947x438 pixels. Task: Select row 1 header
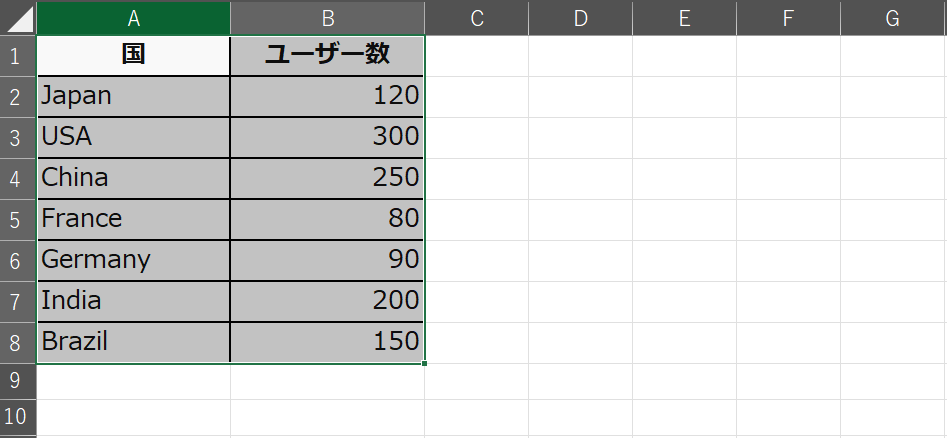[x=18, y=56]
